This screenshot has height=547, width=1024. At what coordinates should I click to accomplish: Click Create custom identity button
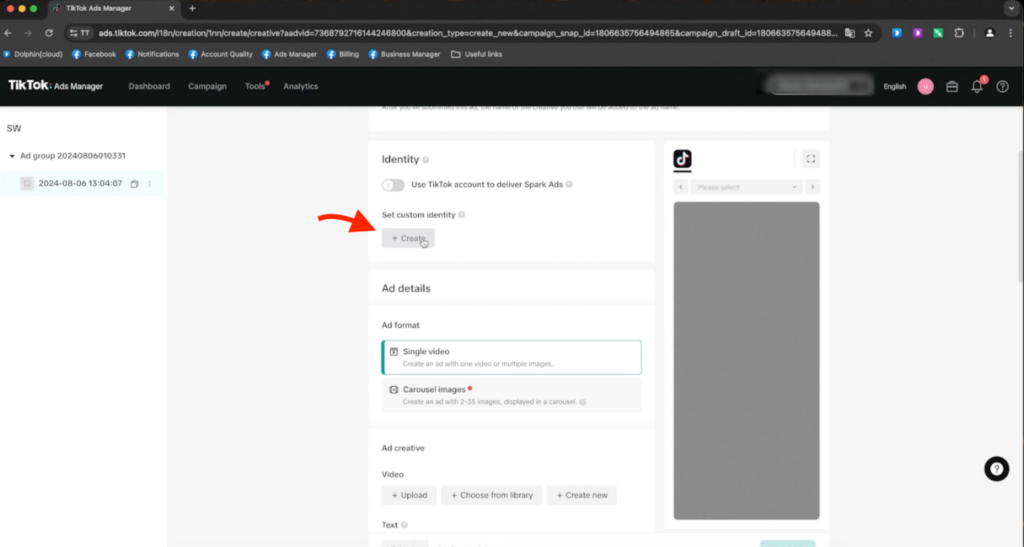(408, 238)
